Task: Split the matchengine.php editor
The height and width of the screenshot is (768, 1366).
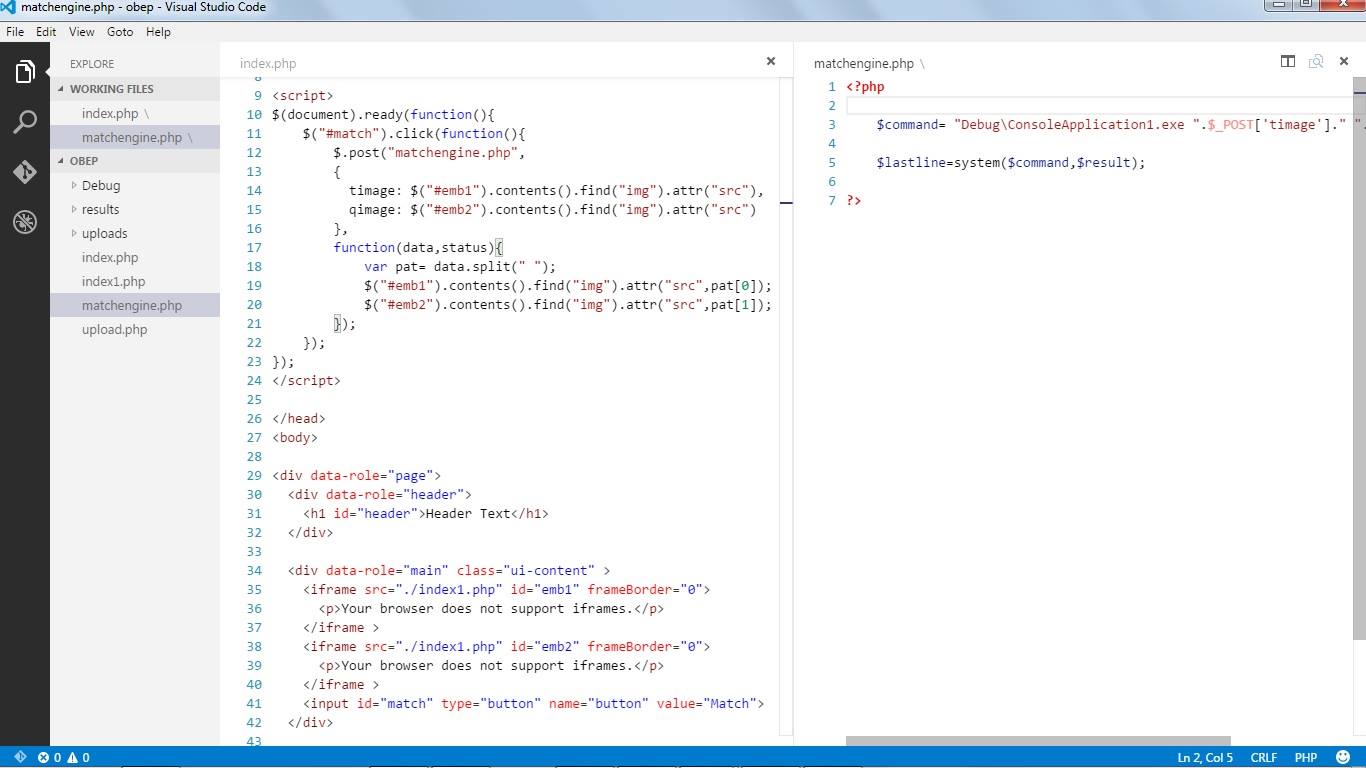Action: [x=1288, y=61]
